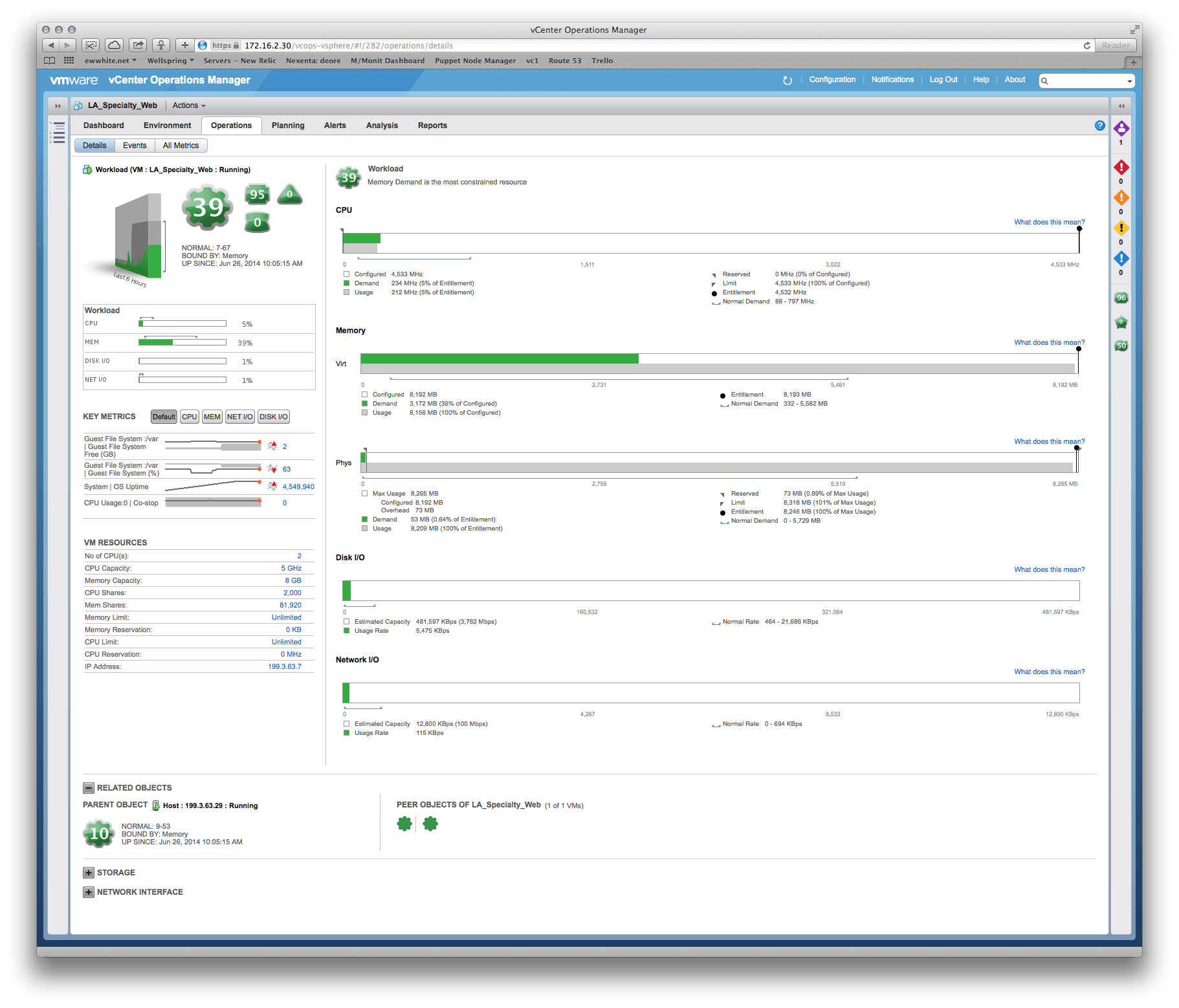Click the refresh icon in the vCenter header
The width and height of the screenshot is (1179, 1008).
(788, 80)
